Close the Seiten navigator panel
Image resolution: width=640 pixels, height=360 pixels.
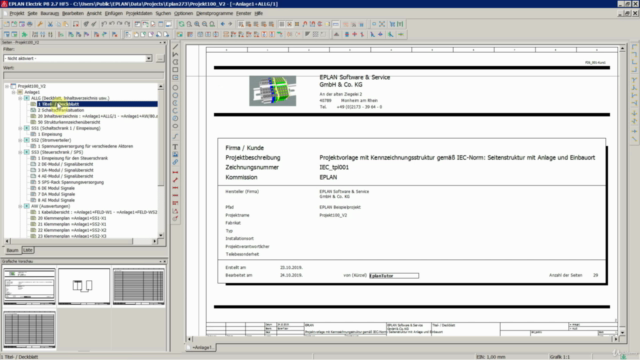(164, 42)
